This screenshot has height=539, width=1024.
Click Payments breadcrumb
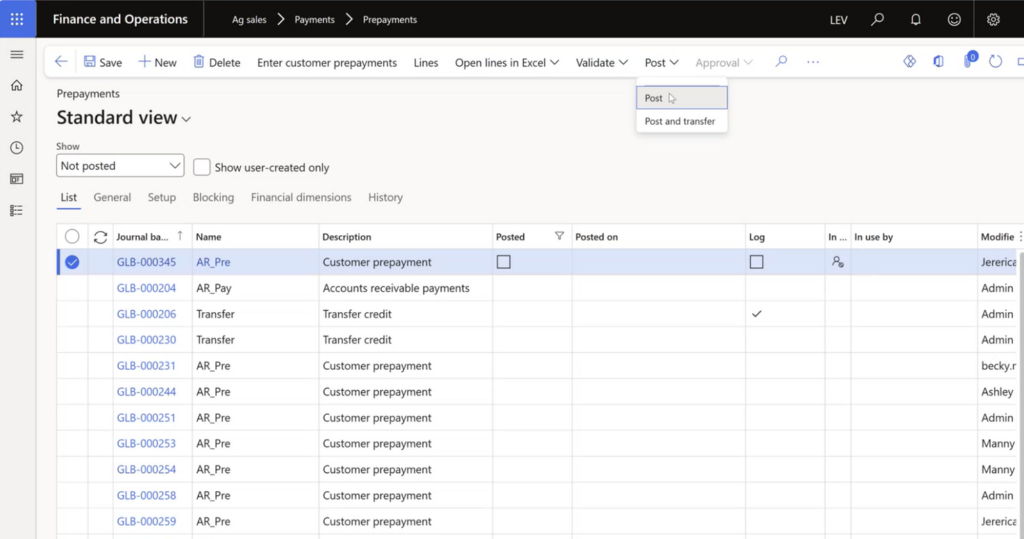(x=314, y=20)
